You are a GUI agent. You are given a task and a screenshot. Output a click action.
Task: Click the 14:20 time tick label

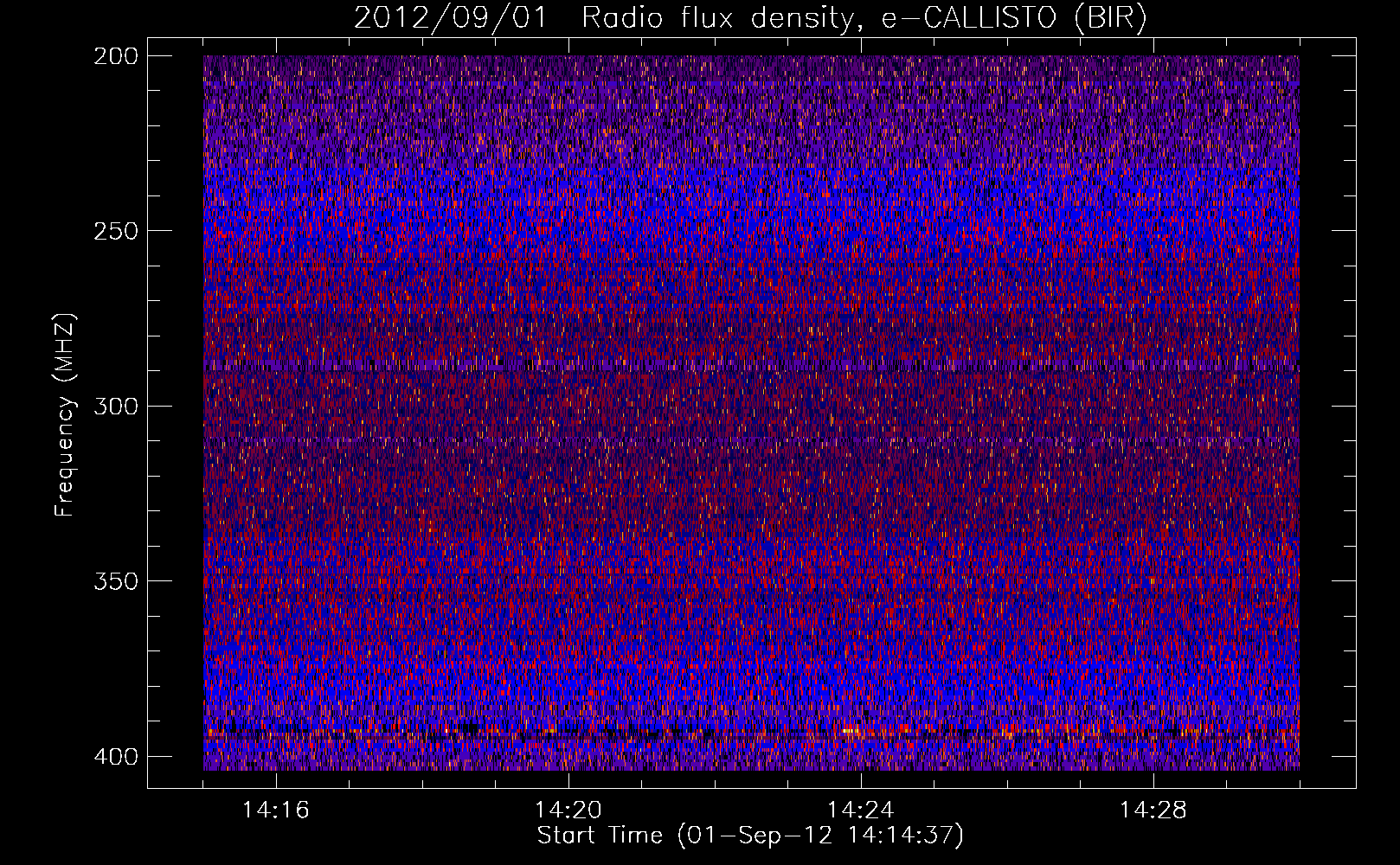click(x=568, y=811)
